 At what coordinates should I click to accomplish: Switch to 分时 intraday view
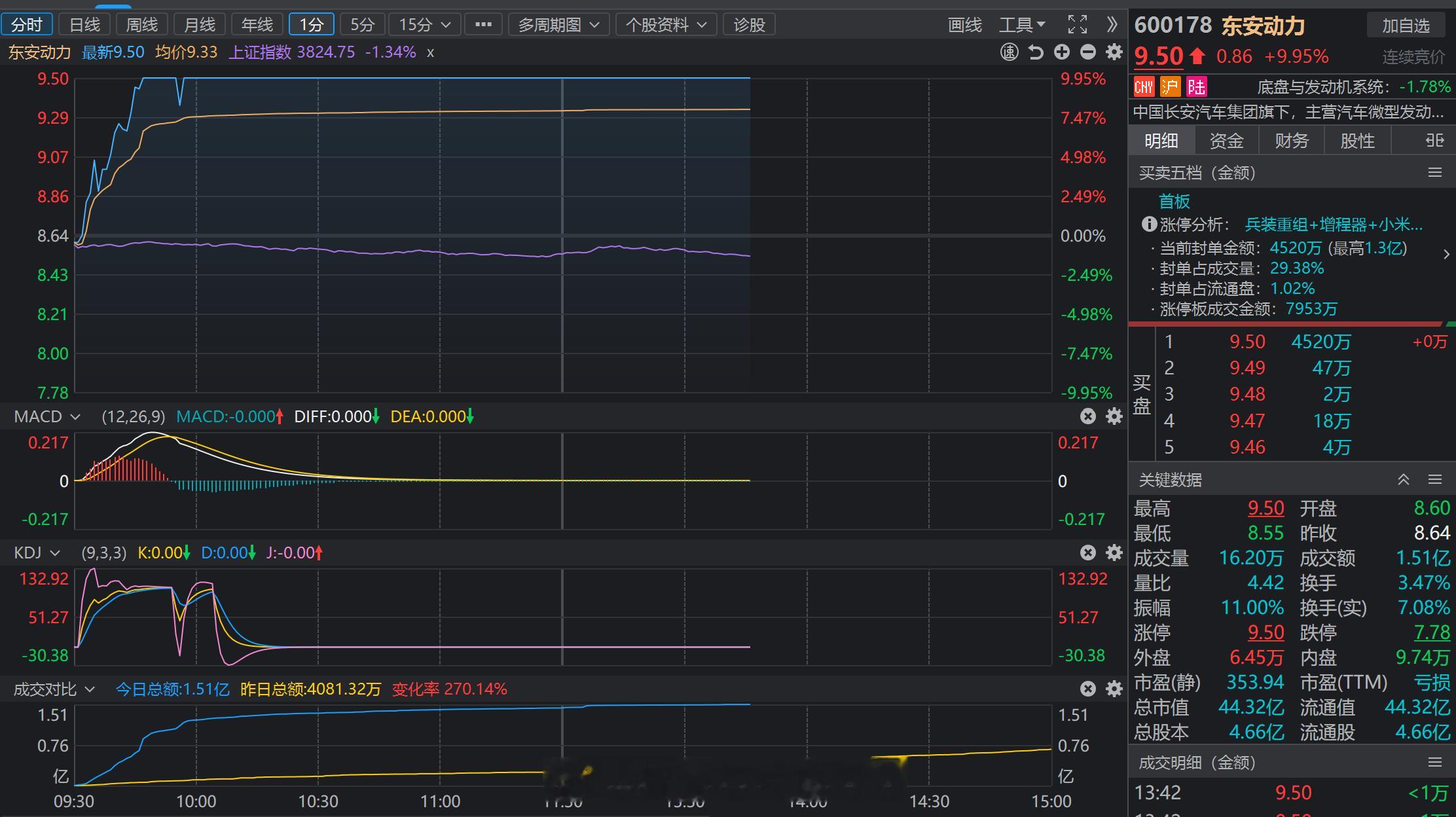(x=27, y=25)
